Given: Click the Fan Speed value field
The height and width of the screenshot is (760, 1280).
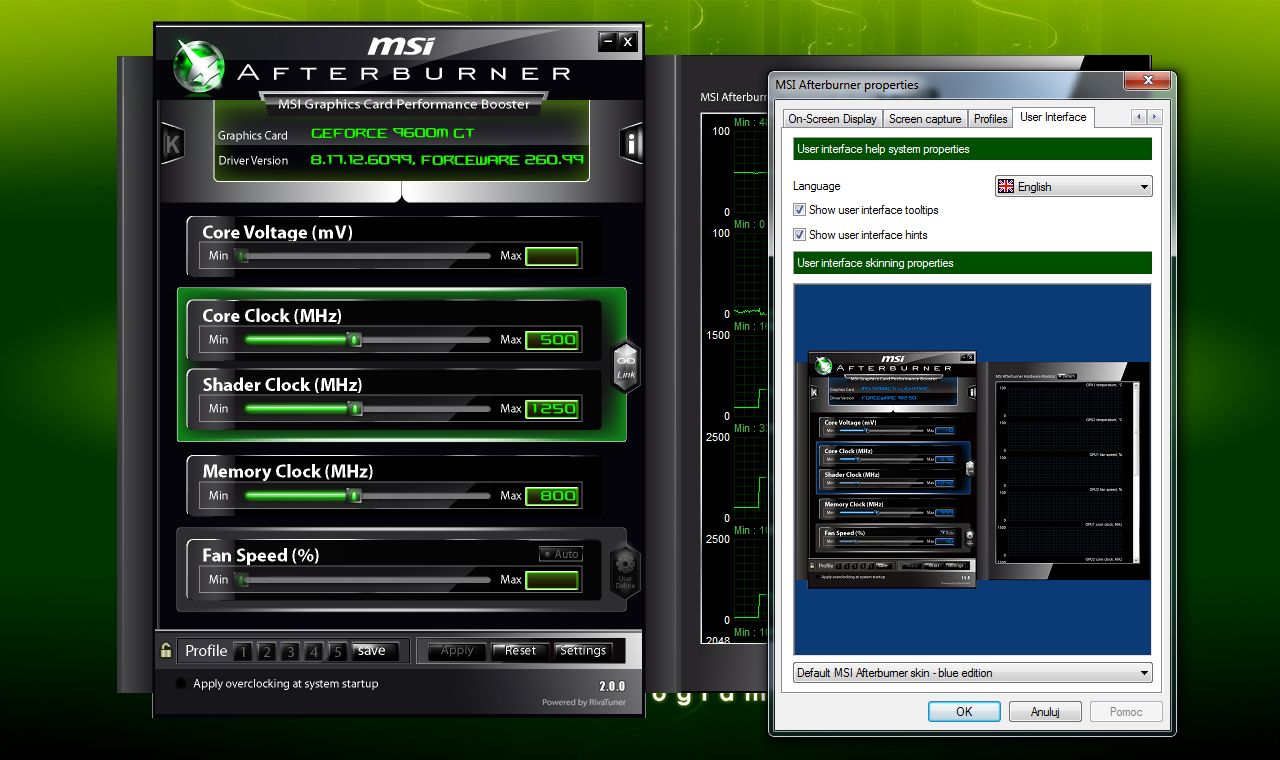Looking at the screenshot, I should tap(552, 580).
